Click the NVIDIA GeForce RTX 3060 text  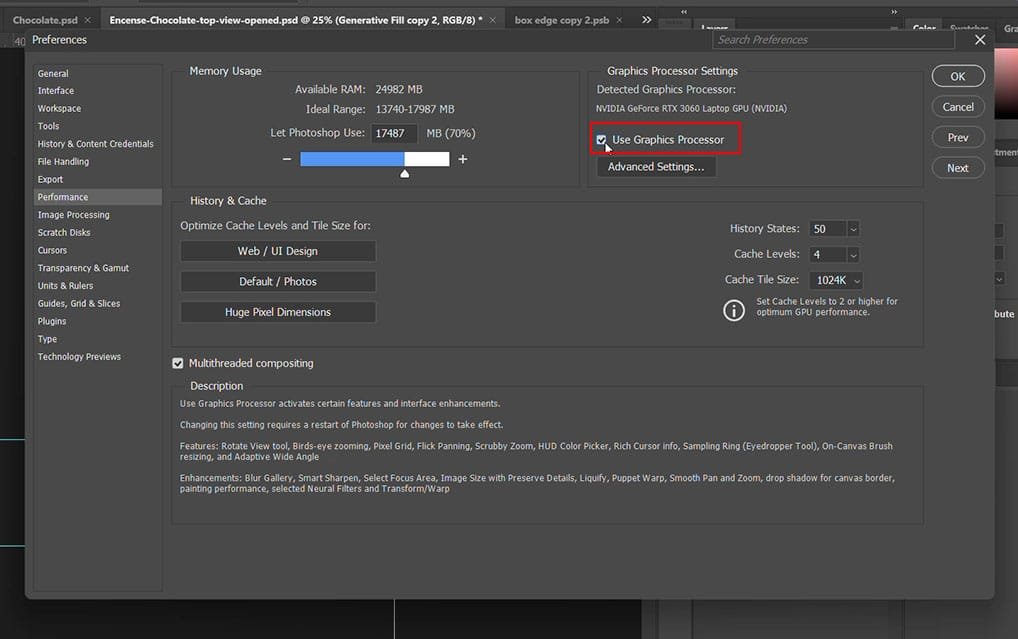pos(691,108)
